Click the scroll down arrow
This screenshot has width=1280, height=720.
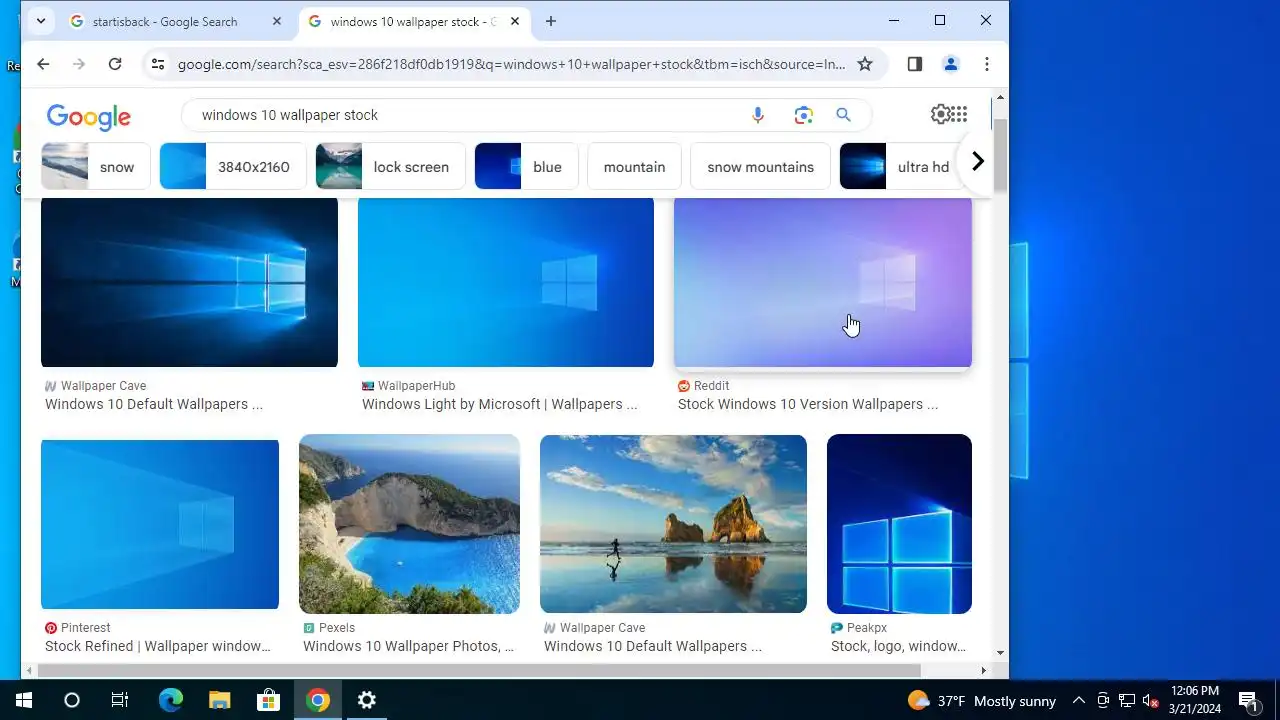(x=1000, y=653)
